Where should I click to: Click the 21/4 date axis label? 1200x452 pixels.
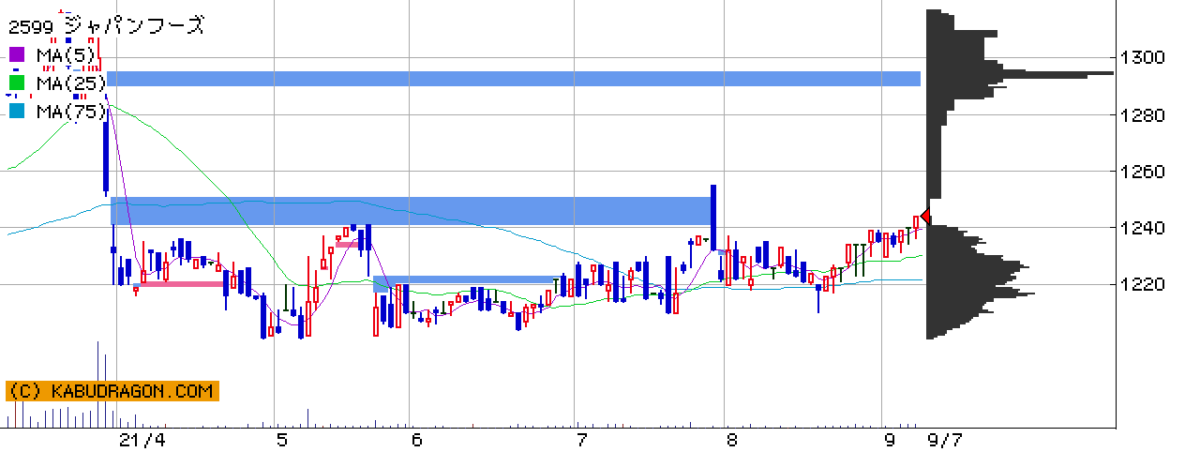142,440
